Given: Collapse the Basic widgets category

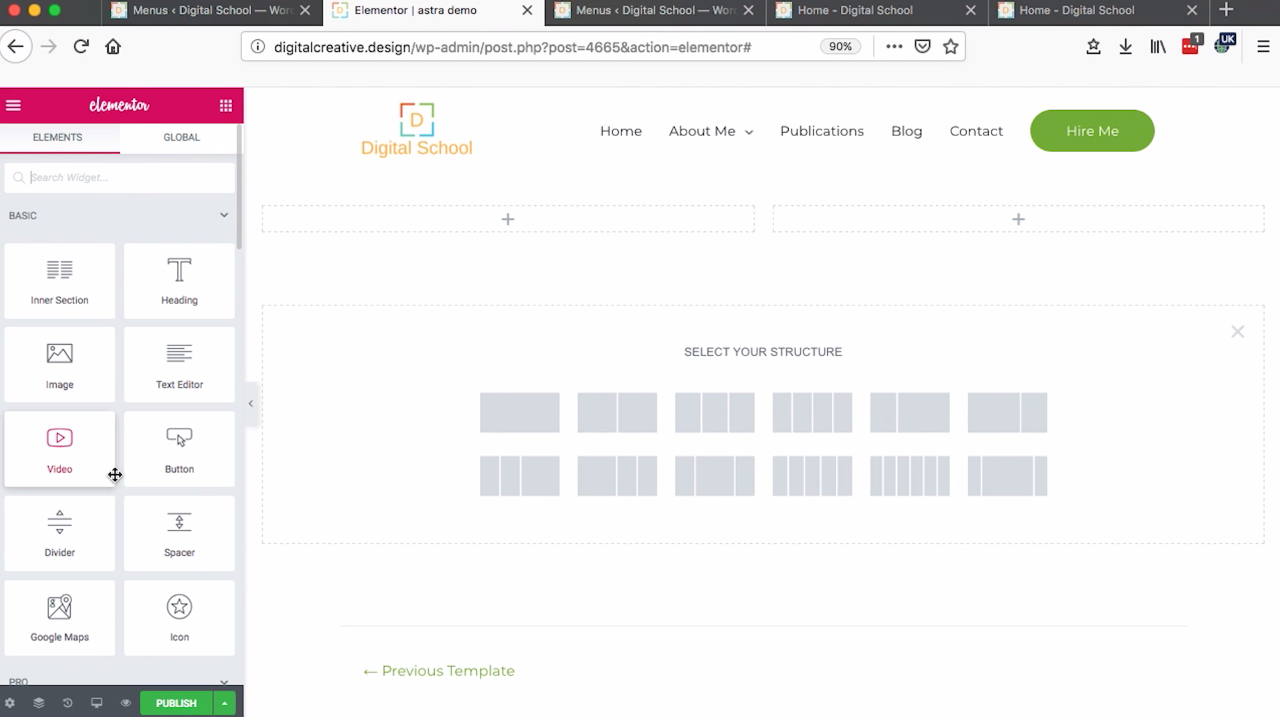Looking at the screenshot, I should click(224, 215).
